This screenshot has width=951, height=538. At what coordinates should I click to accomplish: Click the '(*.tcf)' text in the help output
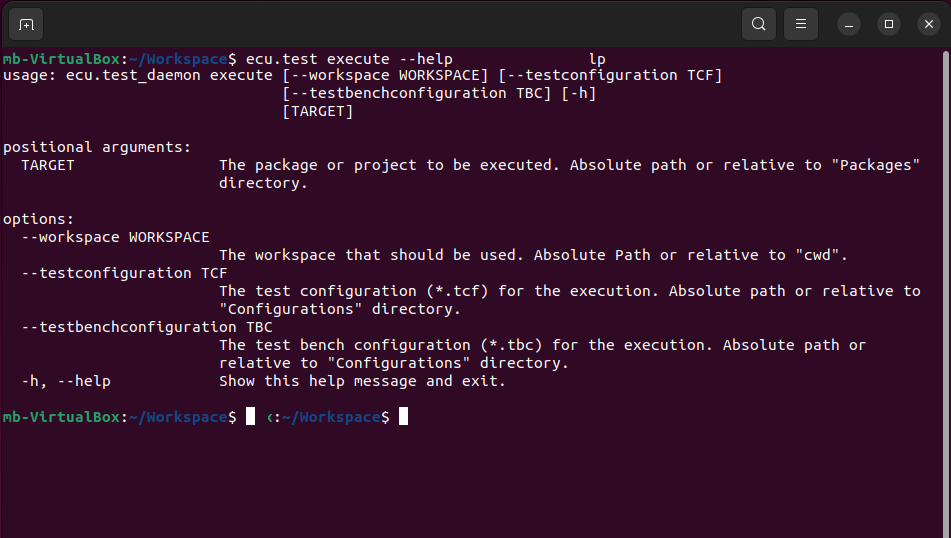457,291
